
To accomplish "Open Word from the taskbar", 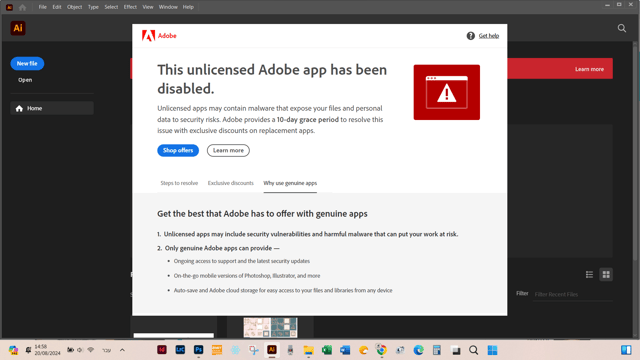I will pos(345,350).
